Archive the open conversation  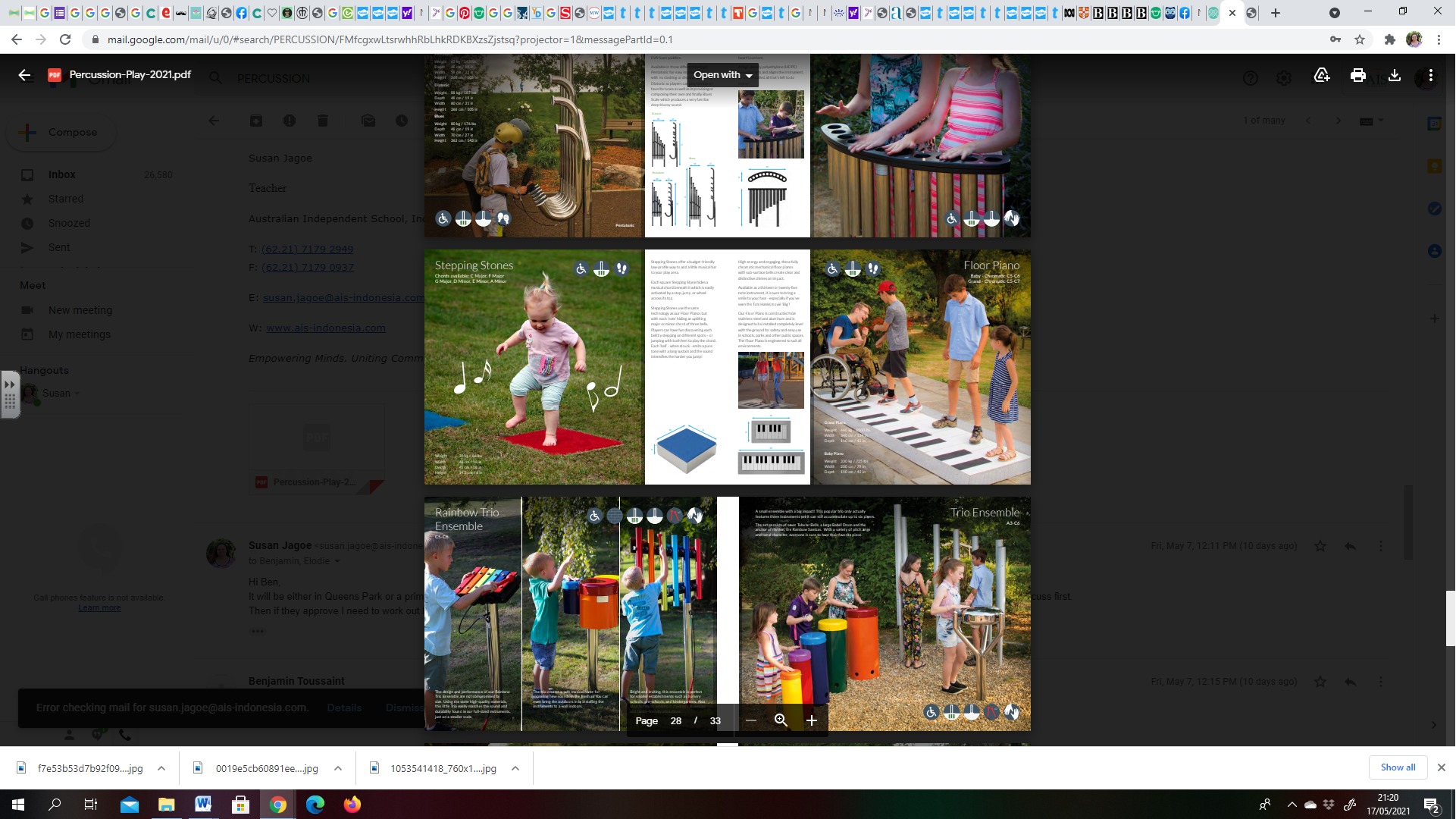click(256, 121)
